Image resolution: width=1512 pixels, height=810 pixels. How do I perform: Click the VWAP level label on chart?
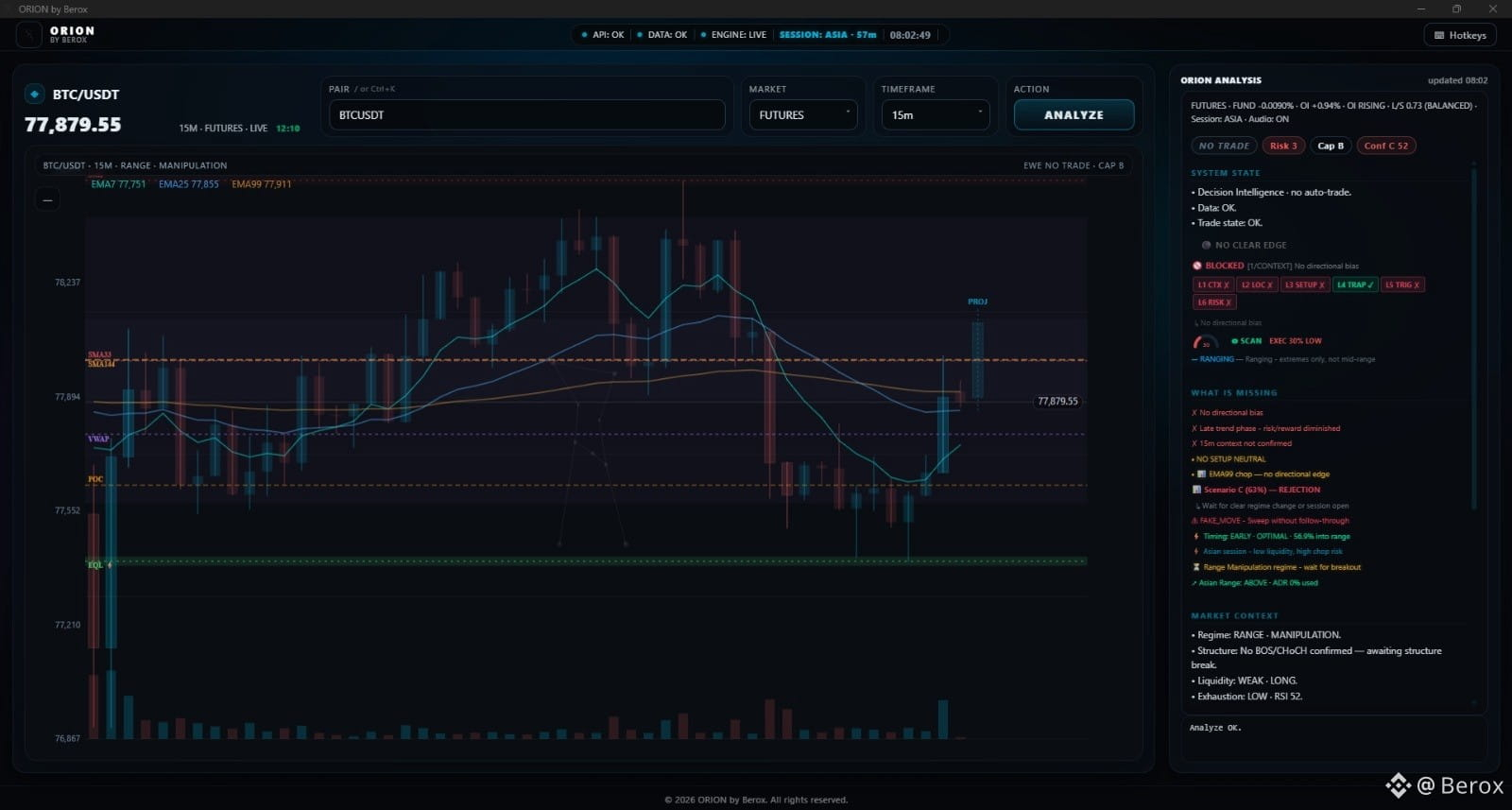(x=98, y=439)
